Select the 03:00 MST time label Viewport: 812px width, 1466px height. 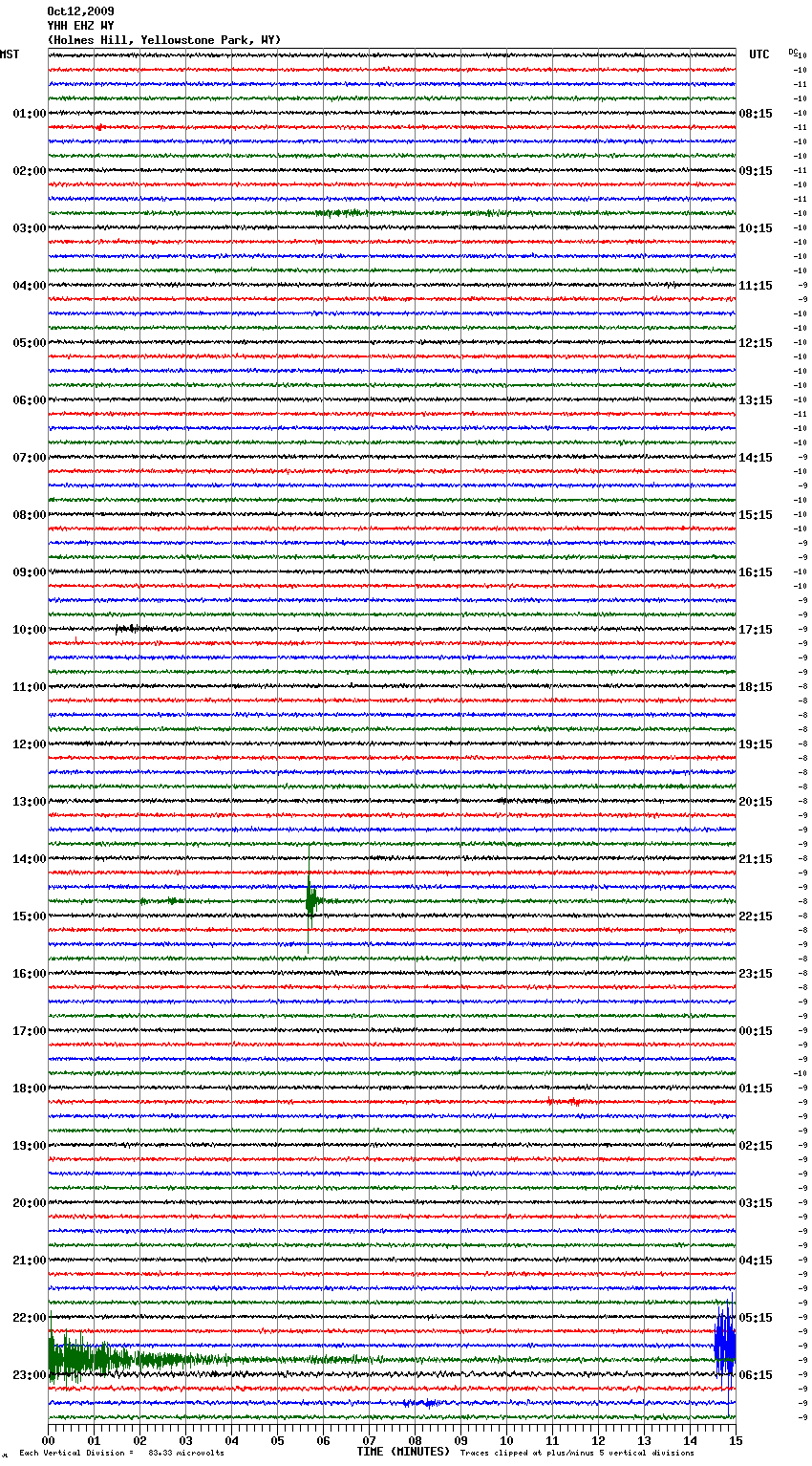click(x=30, y=228)
